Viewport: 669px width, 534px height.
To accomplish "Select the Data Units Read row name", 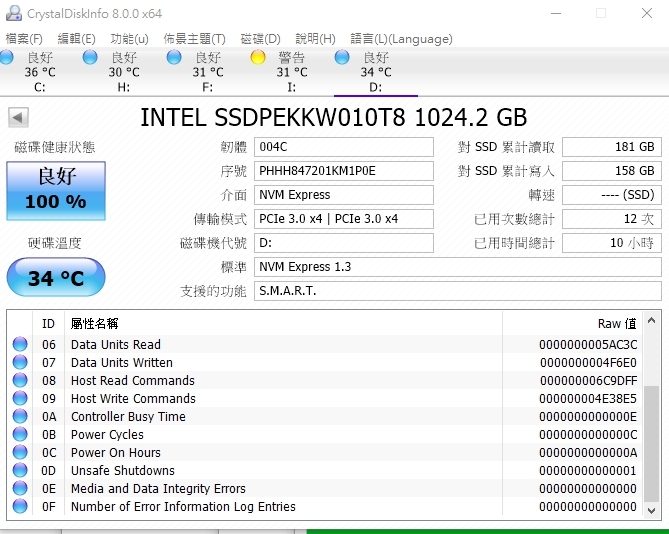I will pyautogui.click(x=116, y=344).
